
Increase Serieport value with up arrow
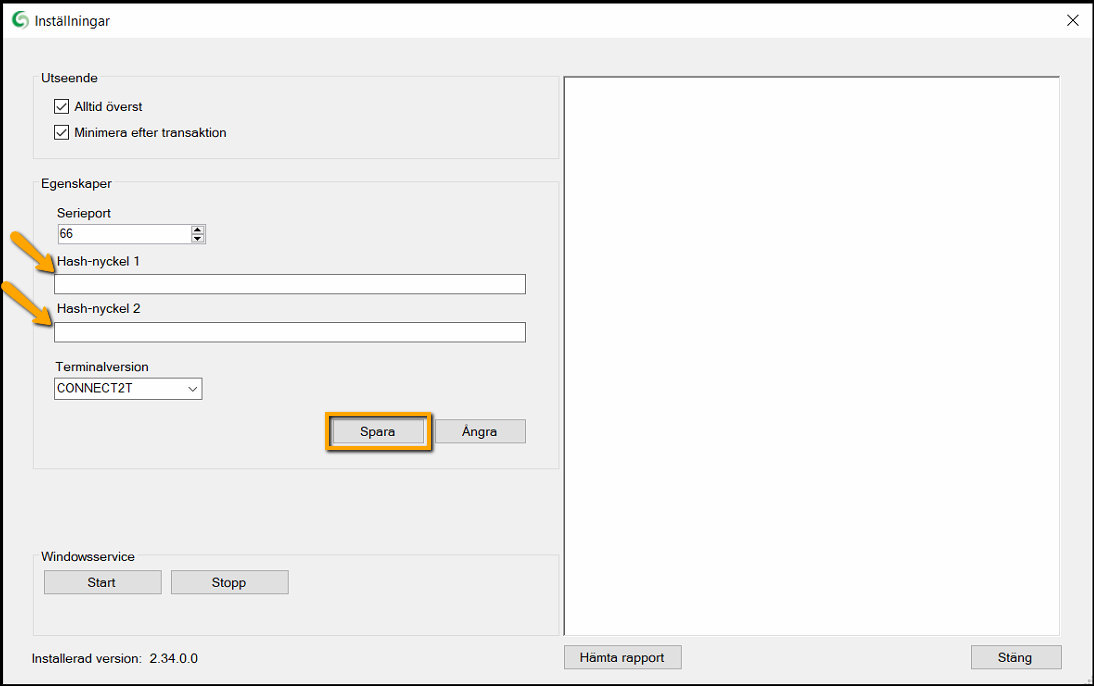(198, 229)
